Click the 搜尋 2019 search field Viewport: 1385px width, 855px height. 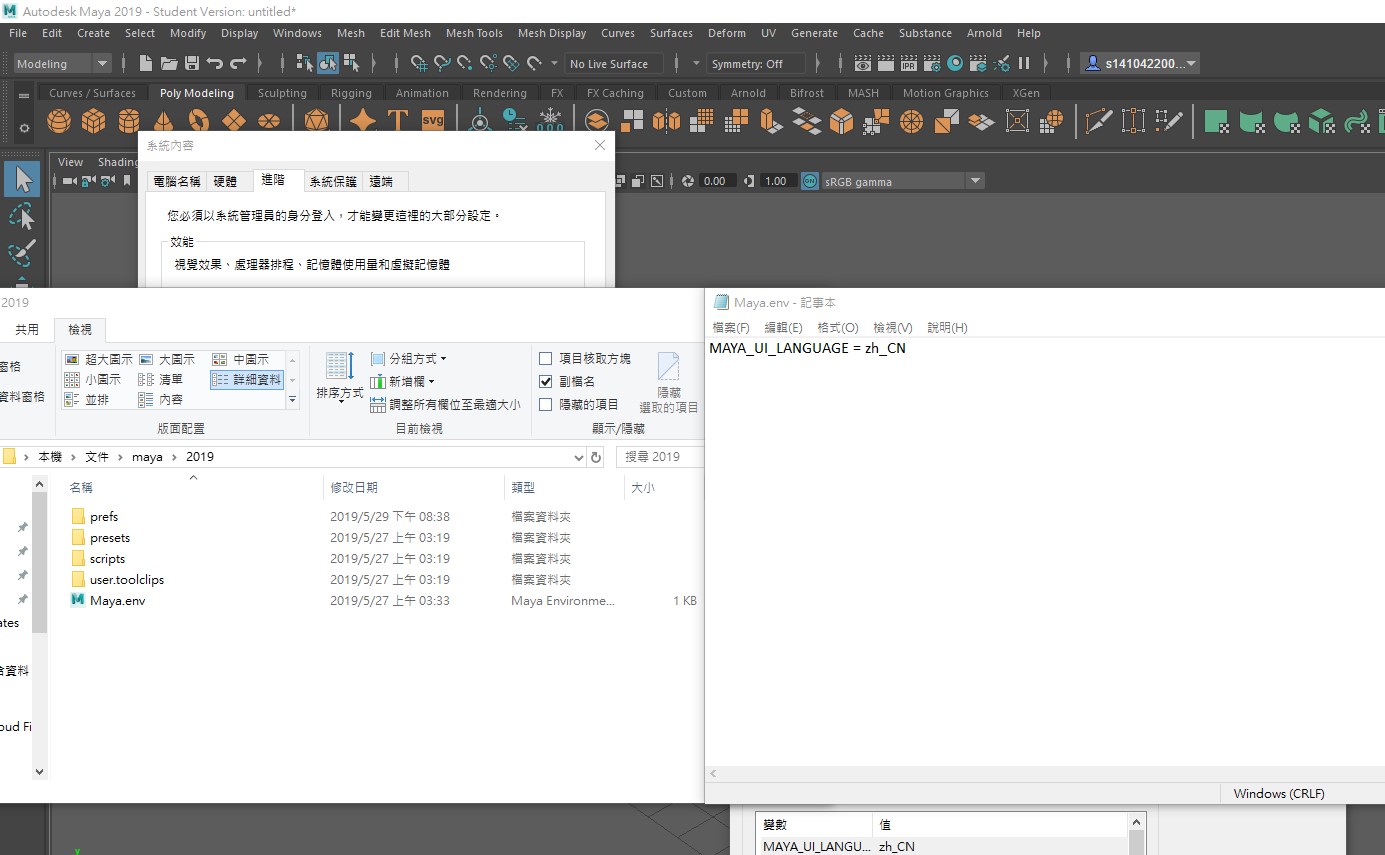pyautogui.click(x=659, y=457)
